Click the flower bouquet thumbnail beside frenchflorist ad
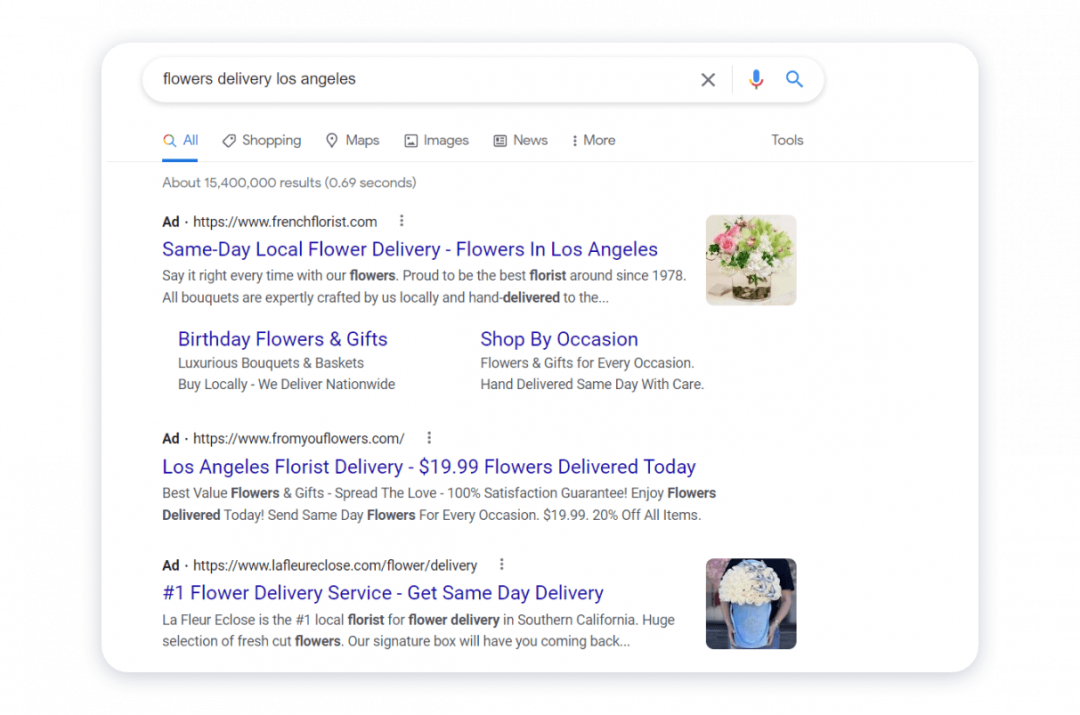This screenshot has width=1080, height=715. pos(751,260)
